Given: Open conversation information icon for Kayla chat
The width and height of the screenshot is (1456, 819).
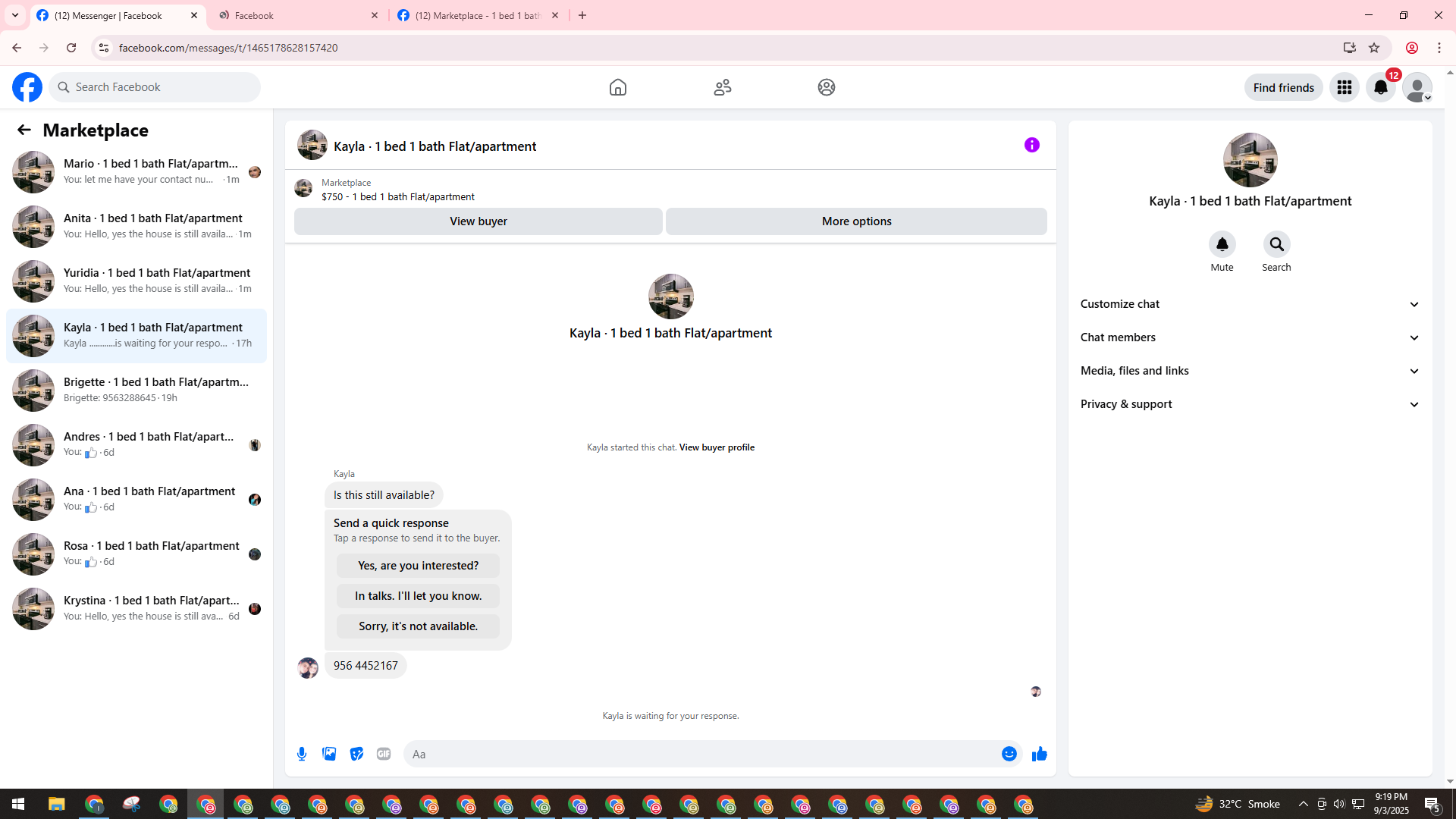Looking at the screenshot, I should [1032, 145].
